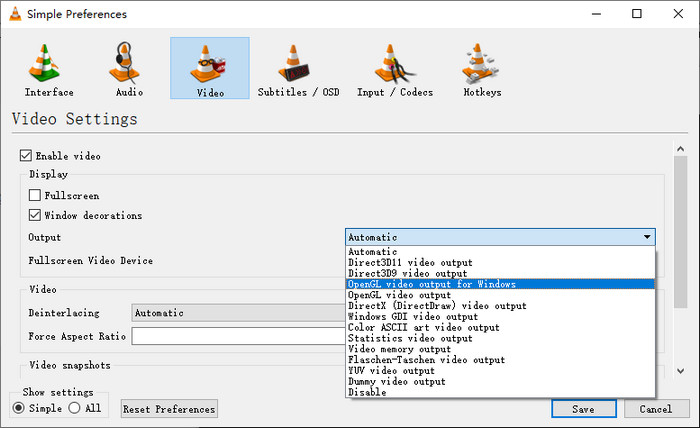Image resolution: width=700 pixels, height=428 pixels.
Task: Click the Fullscreen Video Device label
Action: click(x=91, y=261)
